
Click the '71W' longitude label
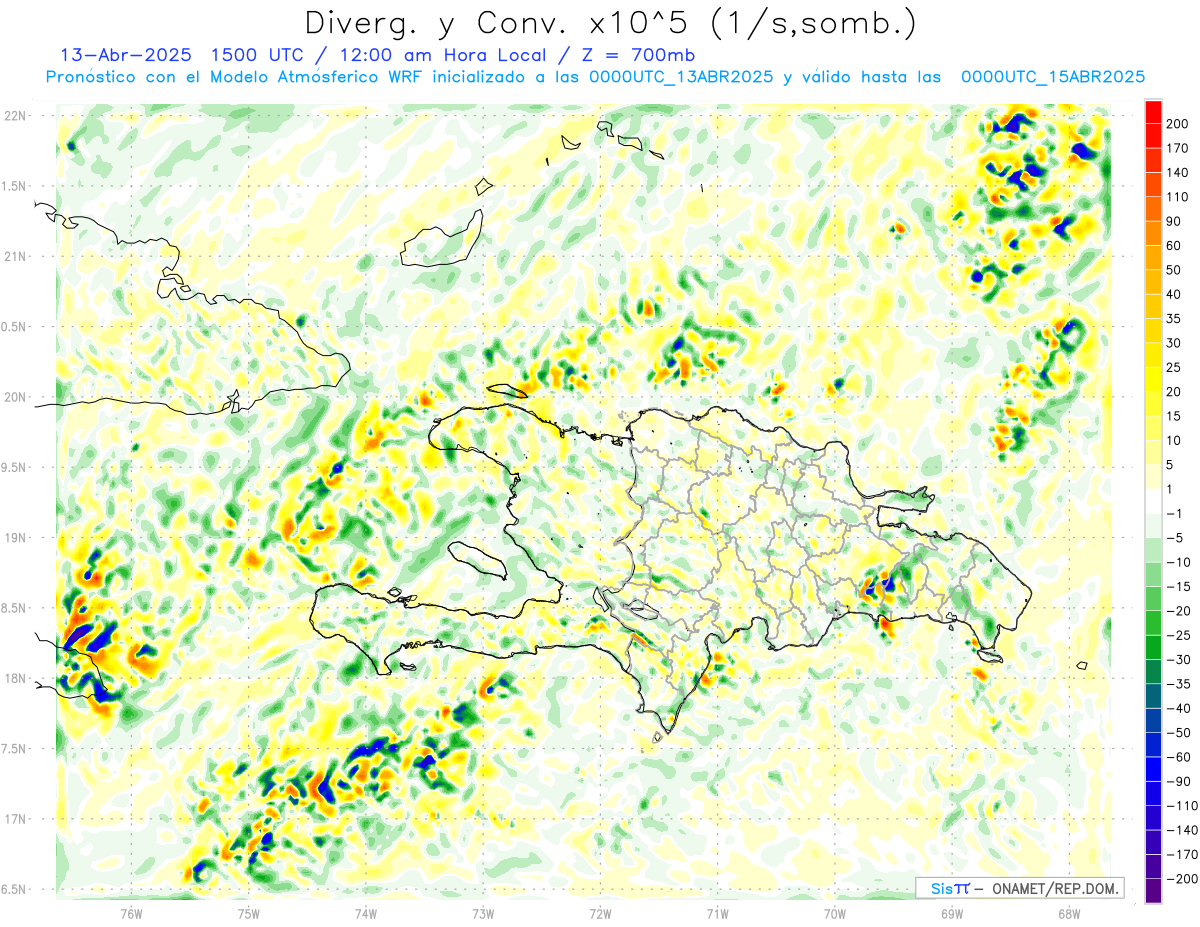click(717, 914)
